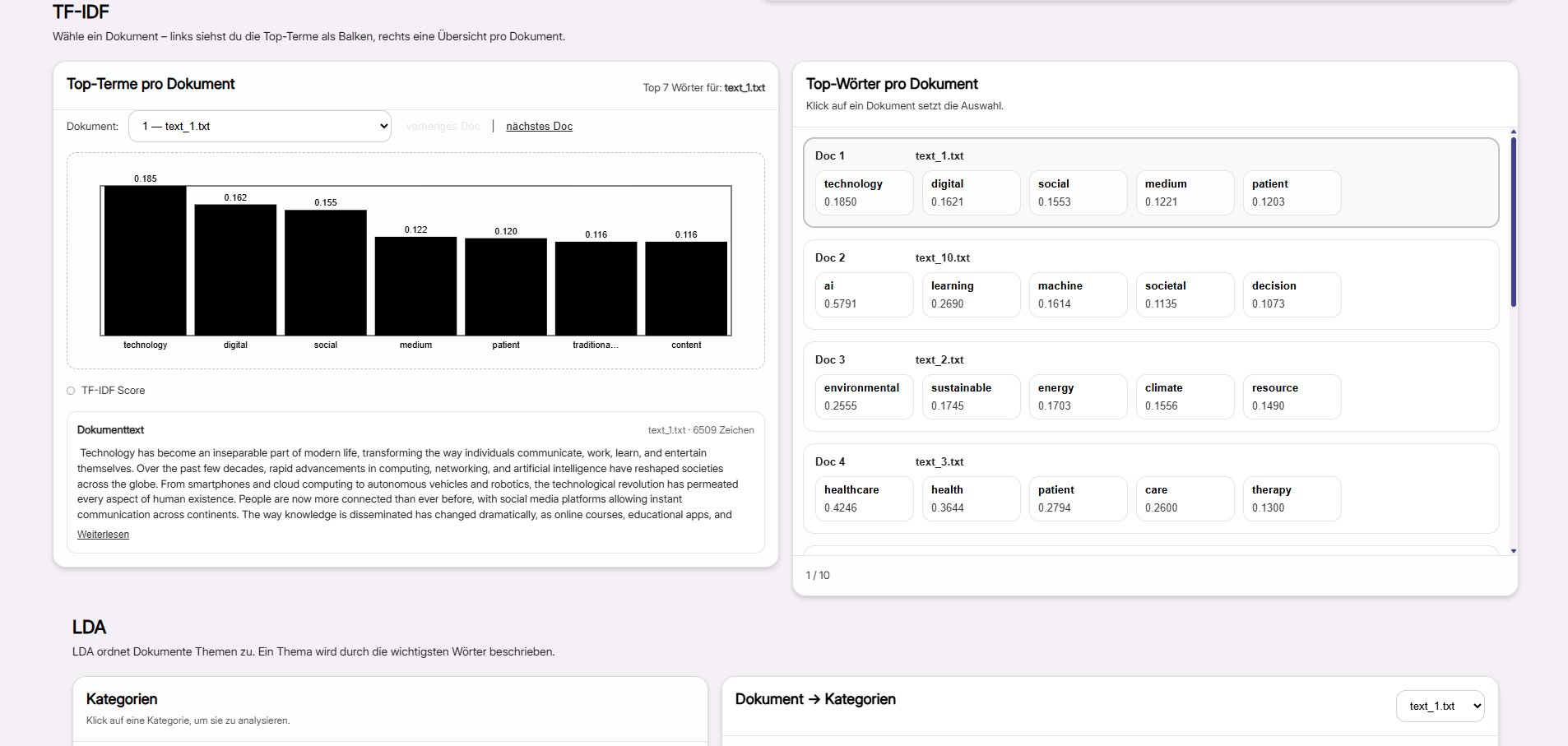Click the learning chip in Doc 2

[971, 294]
